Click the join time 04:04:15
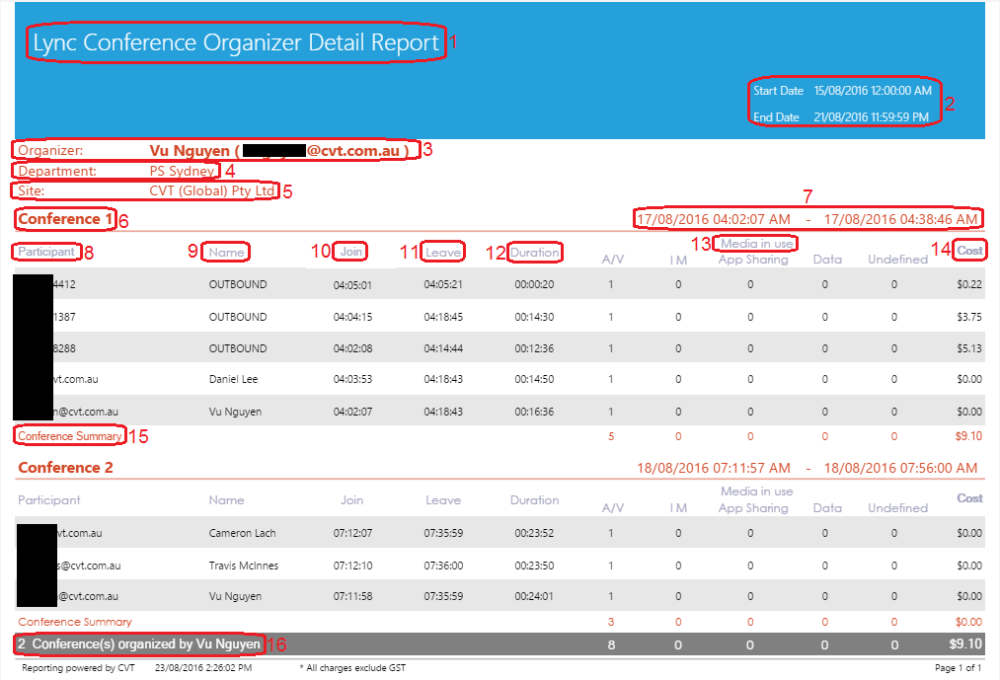The width and height of the screenshot is (1000, 680). (x=353, y=317)
